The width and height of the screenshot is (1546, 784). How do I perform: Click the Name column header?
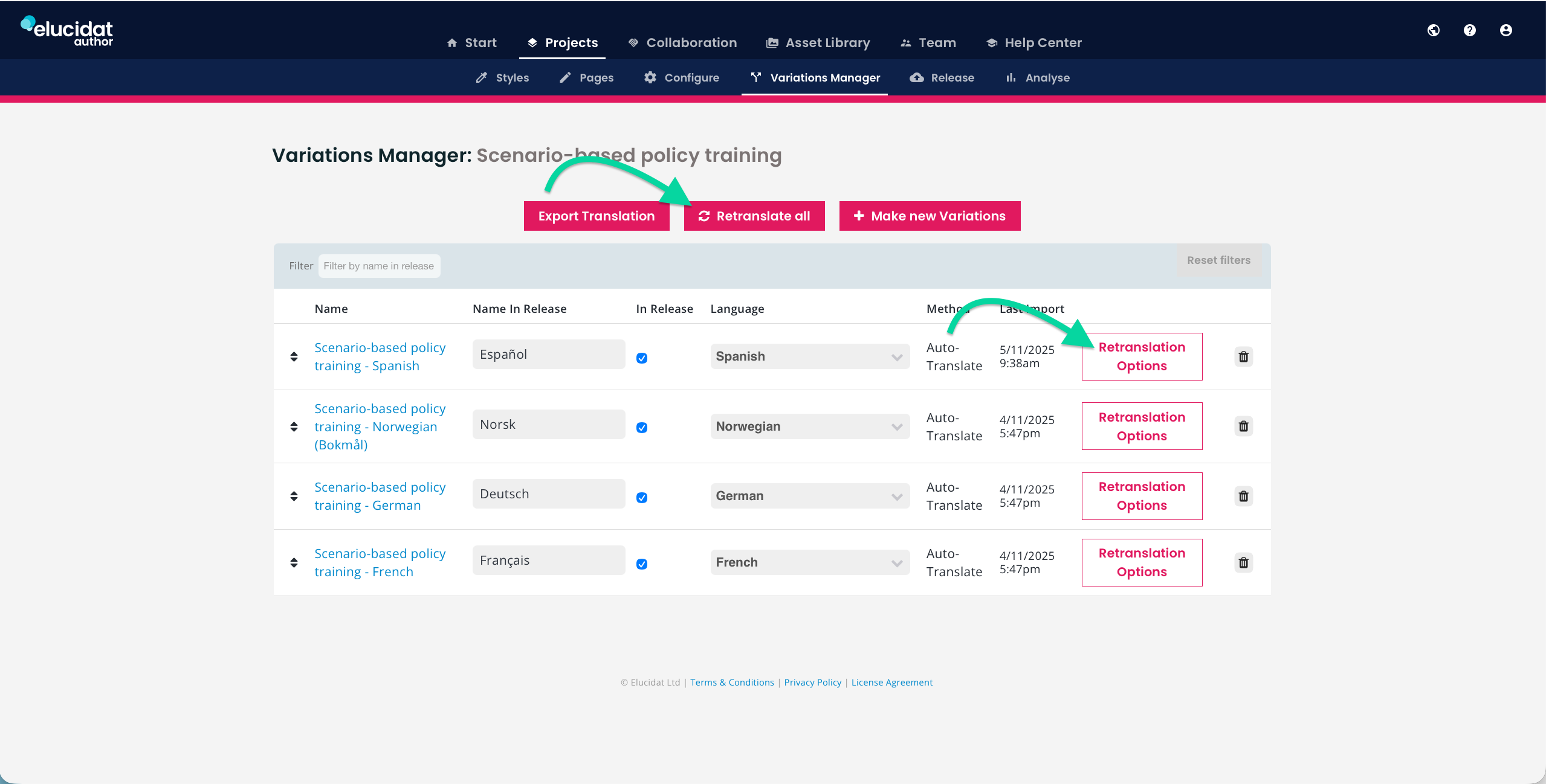coord(331,309)
